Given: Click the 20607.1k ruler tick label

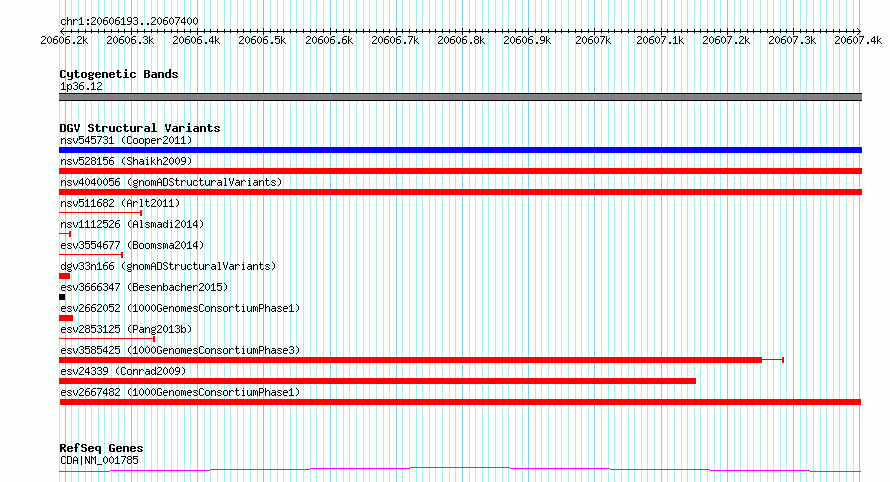Looking at the screenshot, I should tap(660, 40).
